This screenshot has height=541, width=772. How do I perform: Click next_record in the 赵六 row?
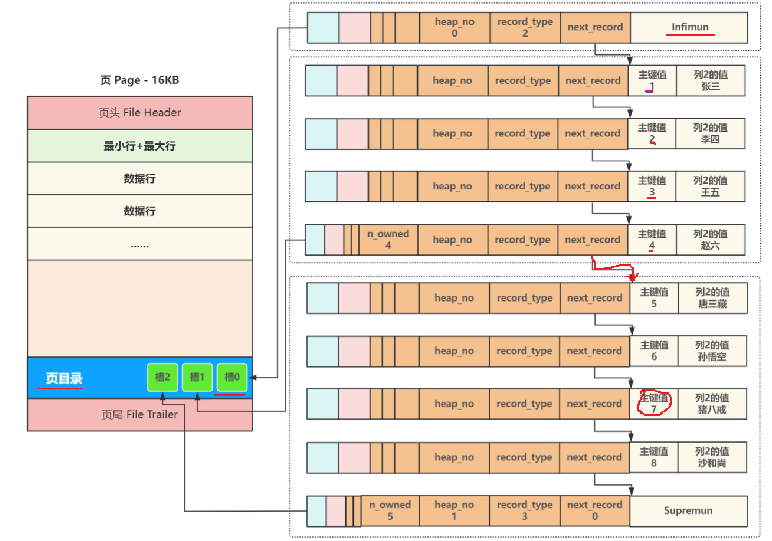592,240
